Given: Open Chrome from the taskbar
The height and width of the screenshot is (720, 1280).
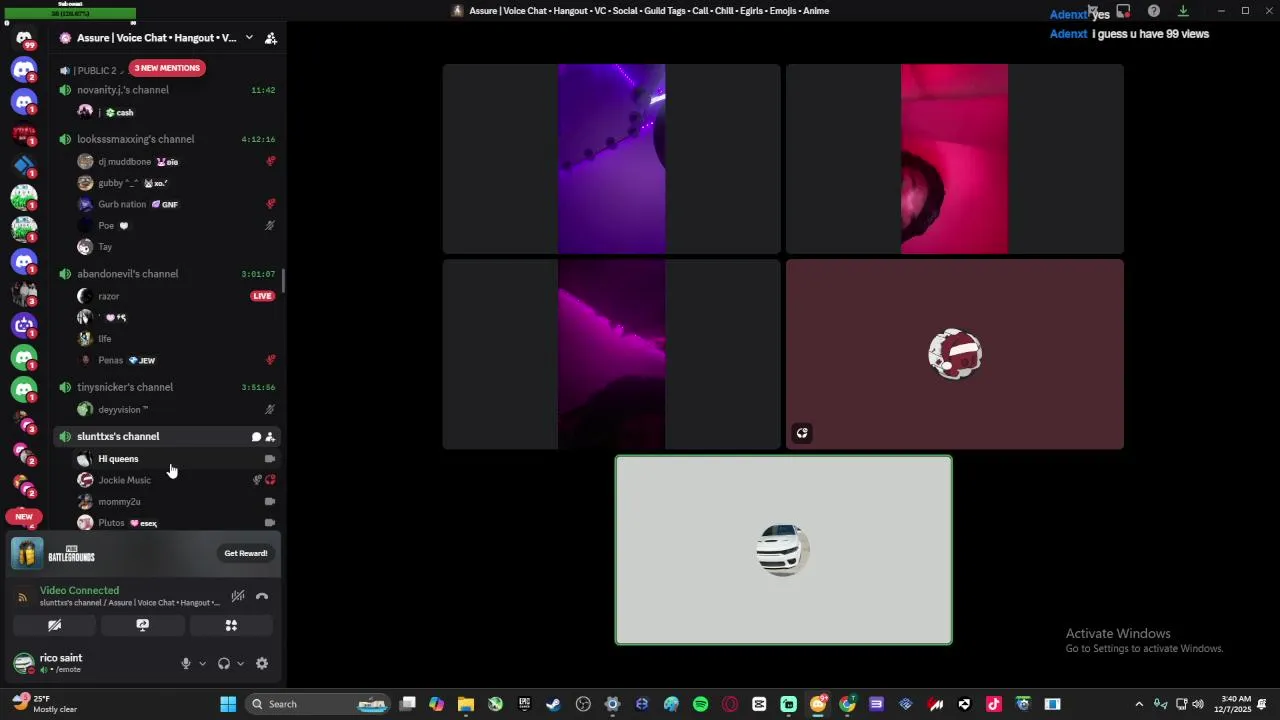Looking at the screenshot, I should [x=847, y=704].
